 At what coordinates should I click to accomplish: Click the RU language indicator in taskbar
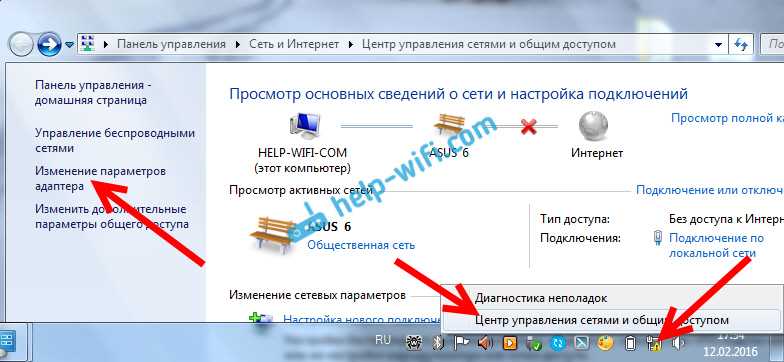382,340
